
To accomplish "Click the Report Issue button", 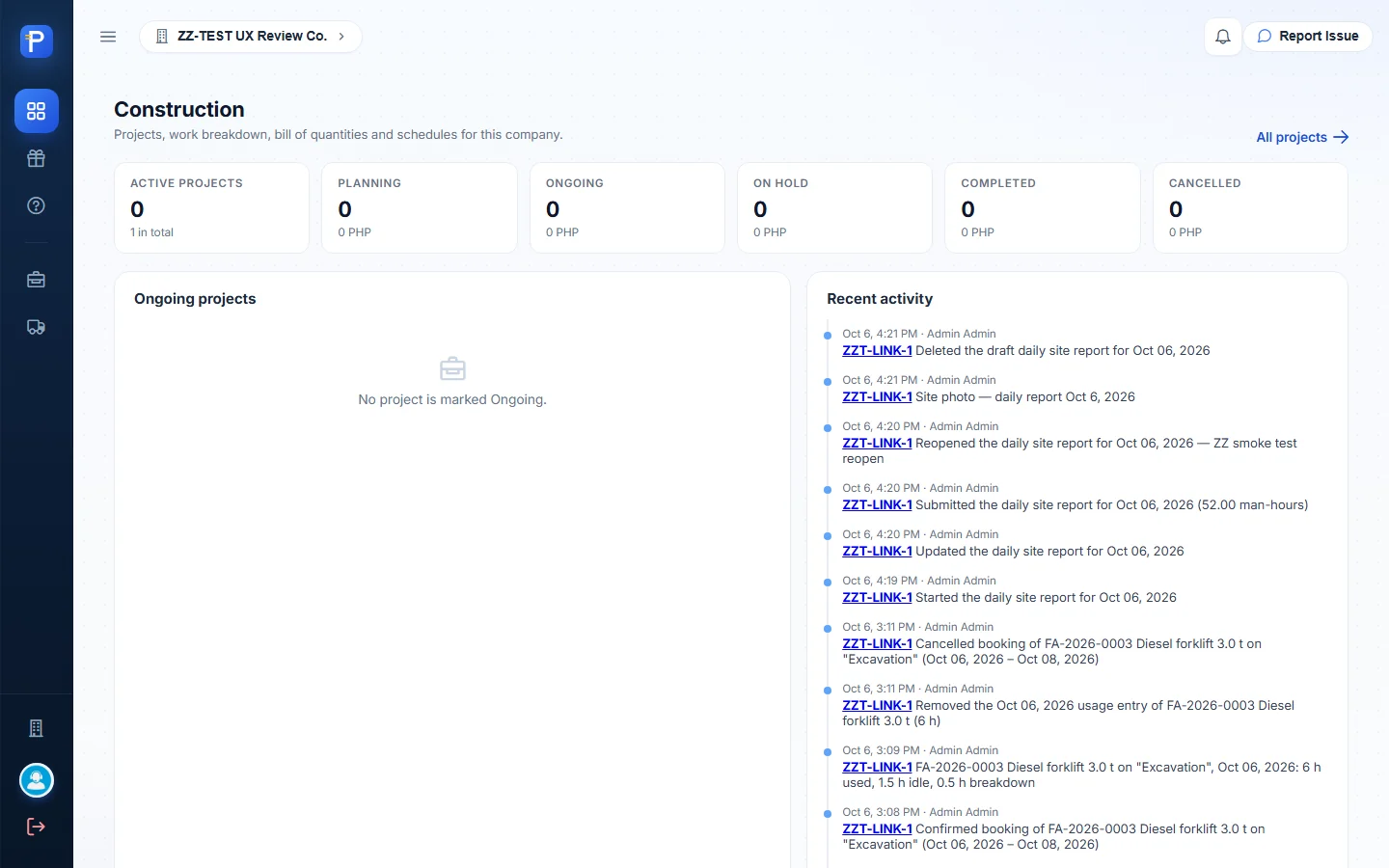I will pos(1308,37).
